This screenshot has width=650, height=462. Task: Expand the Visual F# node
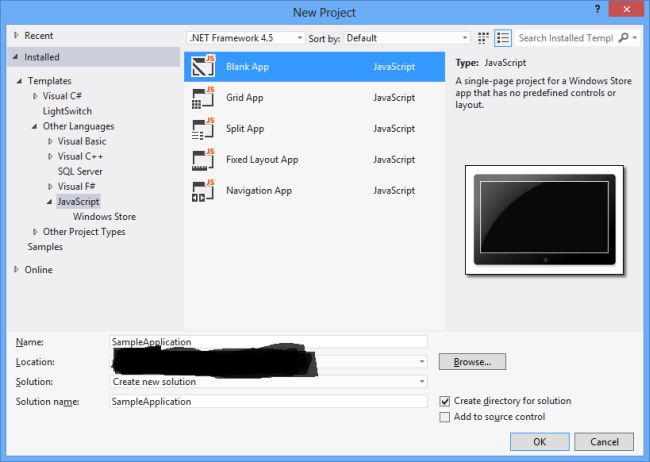(x=50, y=187)
